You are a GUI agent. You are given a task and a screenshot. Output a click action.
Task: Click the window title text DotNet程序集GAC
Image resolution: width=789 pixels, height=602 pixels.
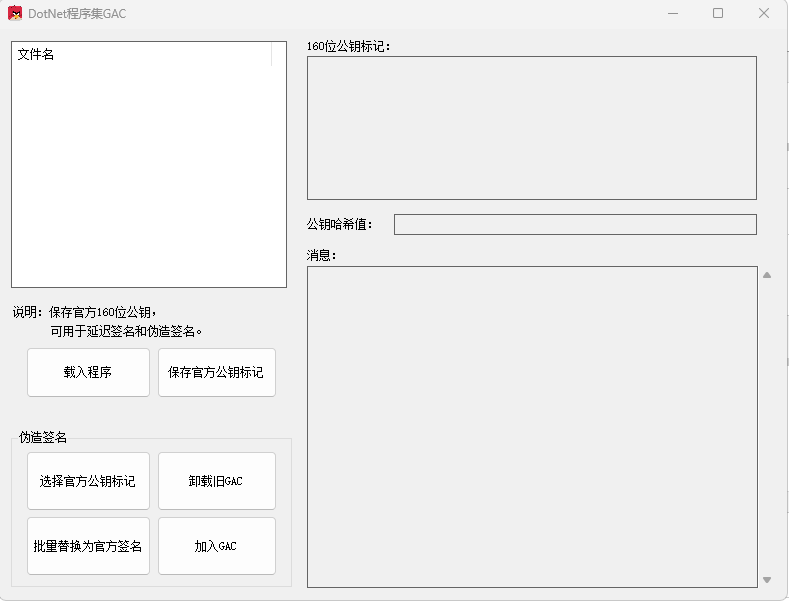77,14
